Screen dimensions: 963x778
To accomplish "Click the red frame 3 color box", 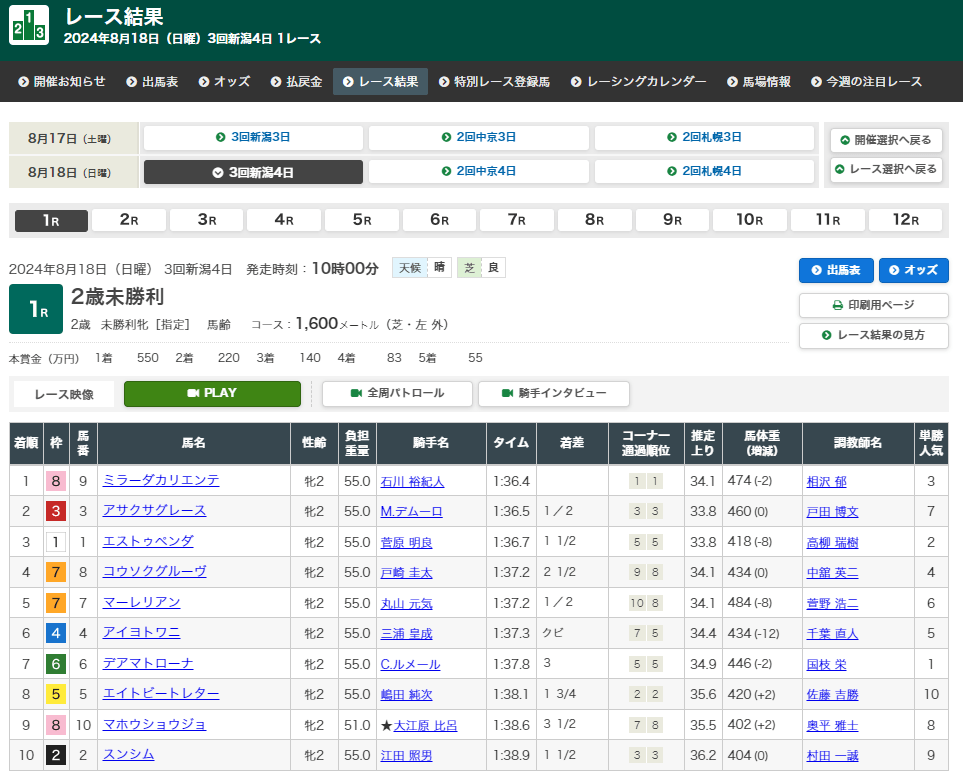I will click(56, 512).
